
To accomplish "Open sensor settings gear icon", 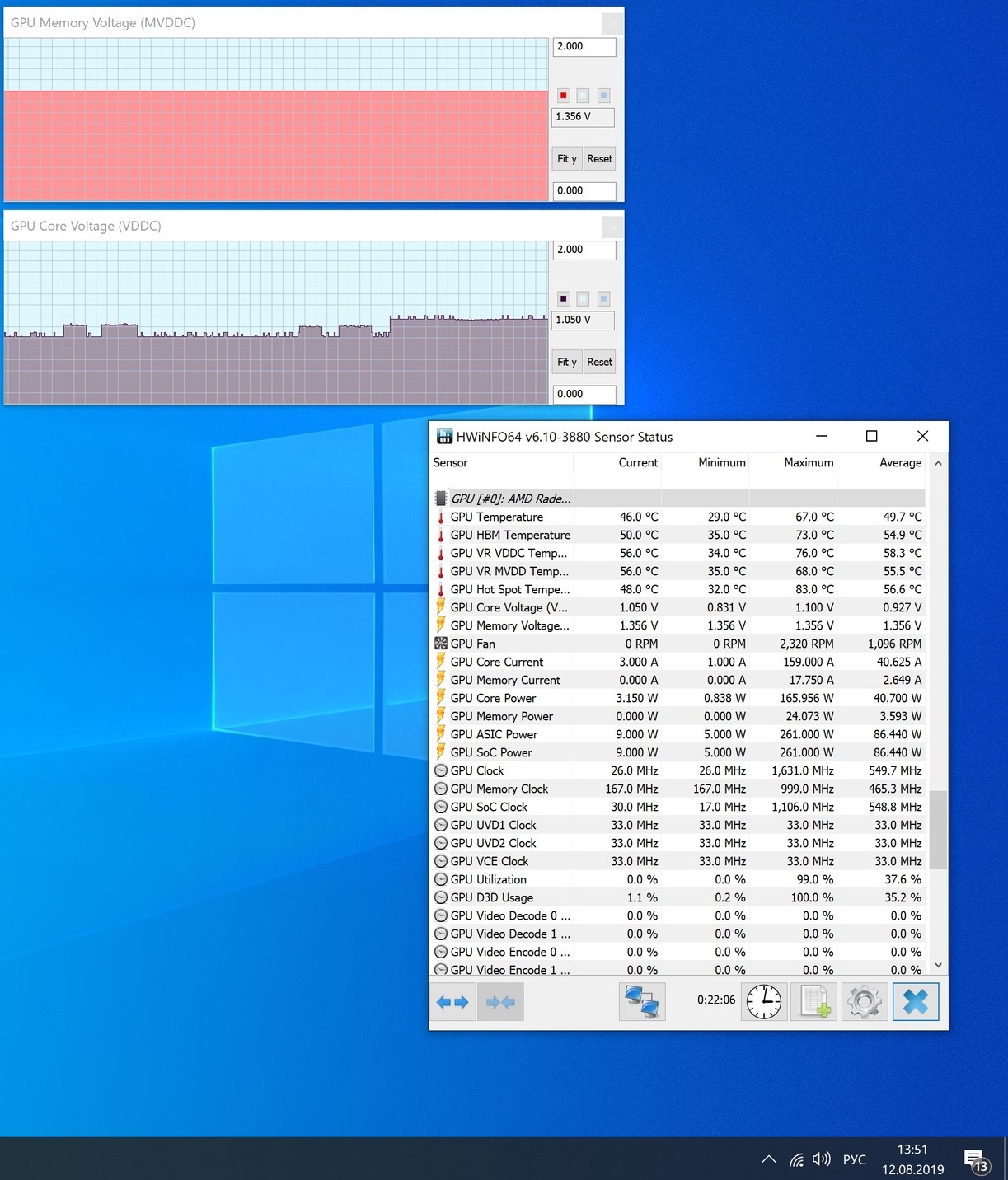I will point(865,1002).
